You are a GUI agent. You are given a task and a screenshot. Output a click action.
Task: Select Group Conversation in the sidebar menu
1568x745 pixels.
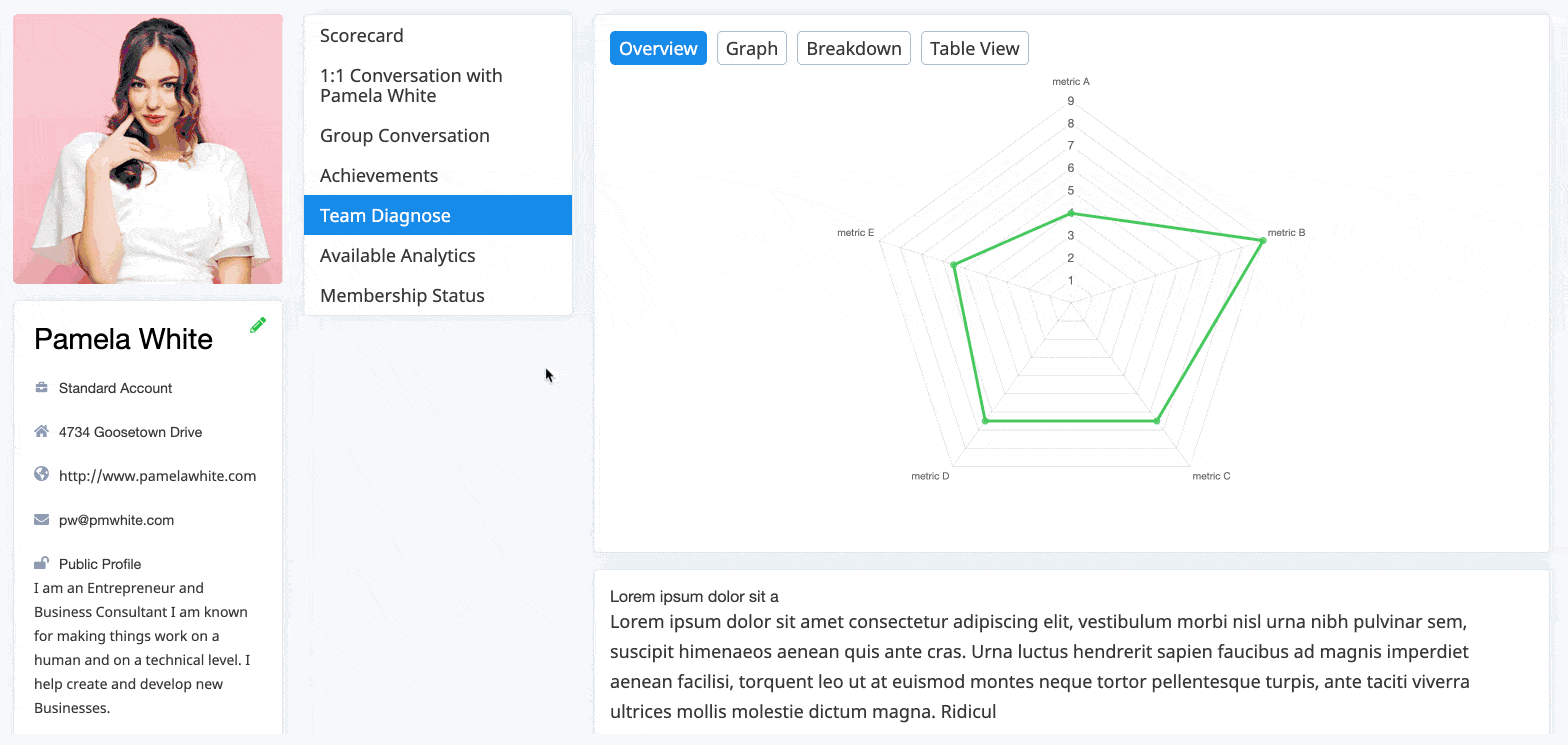tap(438, 135)
